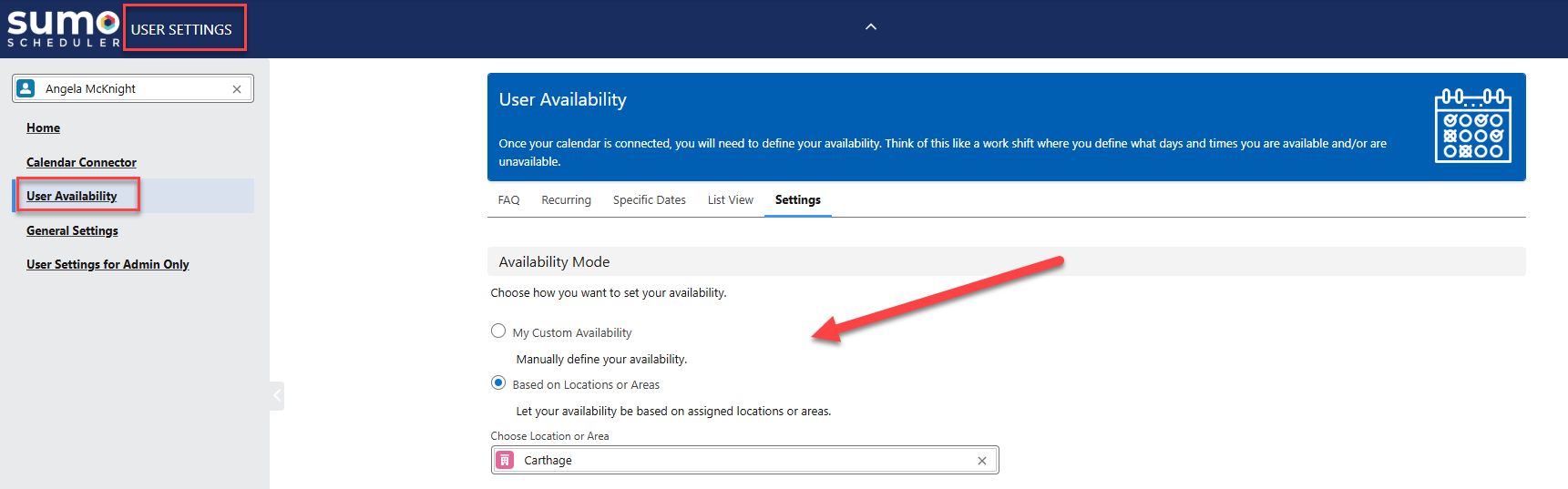Click the user avatar icon beside Angela McKnight
The image size is (1568, 489).
[x=26, y=88]
